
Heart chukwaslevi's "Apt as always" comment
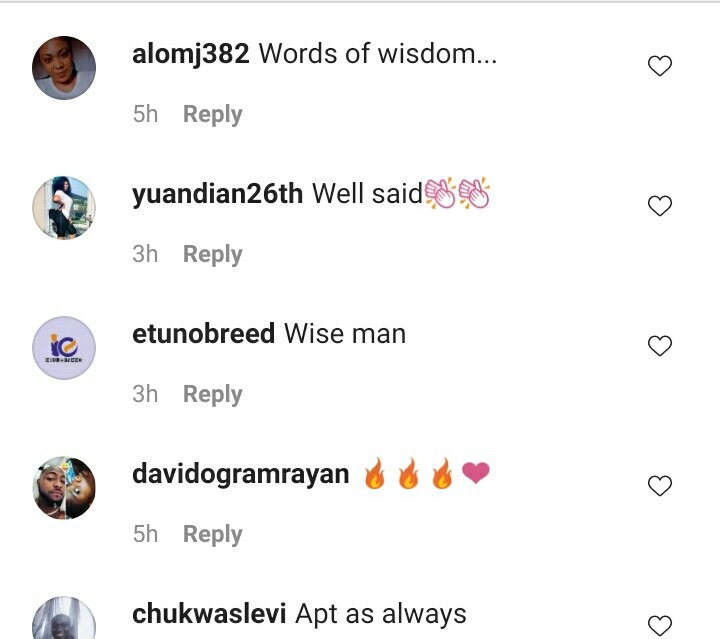coord(660,626)
